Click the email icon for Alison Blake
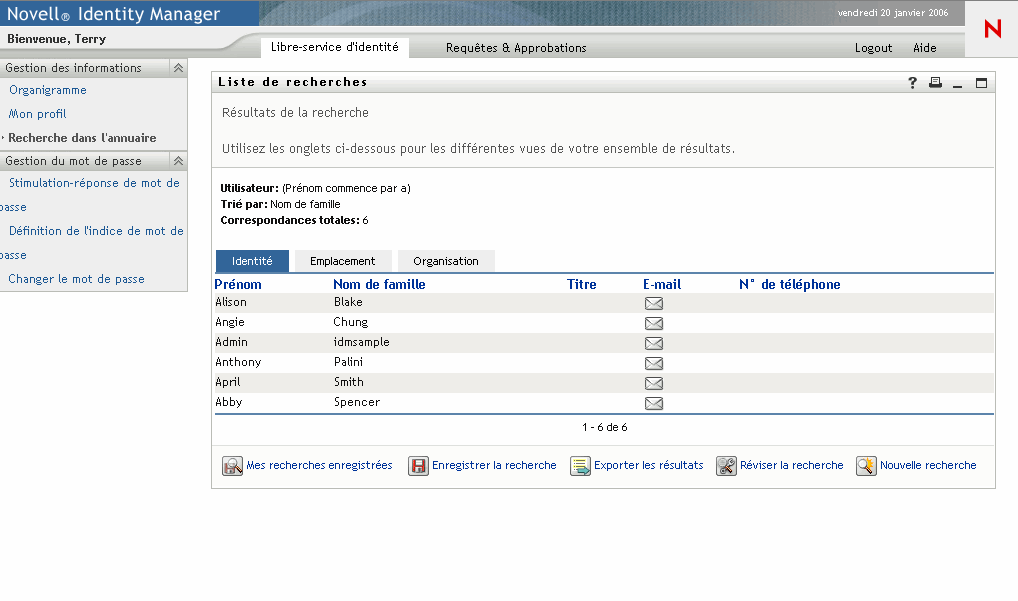1018x601 pixels. pos(654,303)
